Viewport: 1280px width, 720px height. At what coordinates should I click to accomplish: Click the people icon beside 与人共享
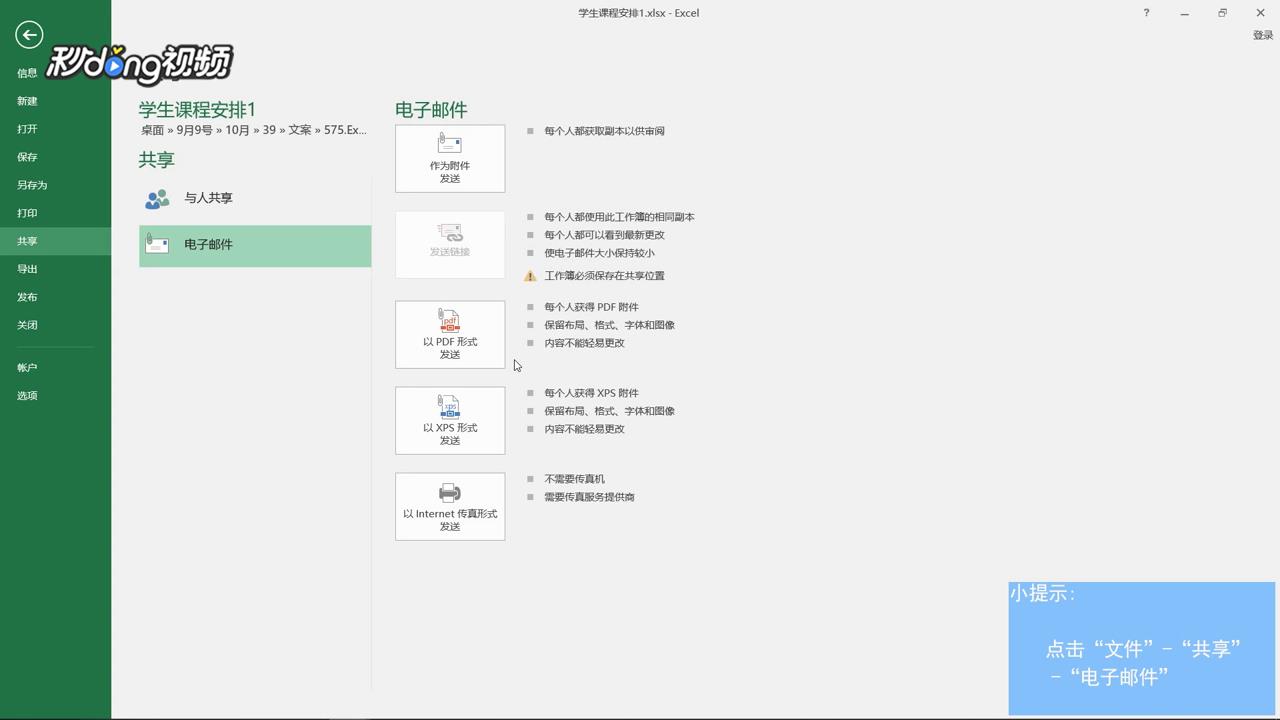coord(157,199)
